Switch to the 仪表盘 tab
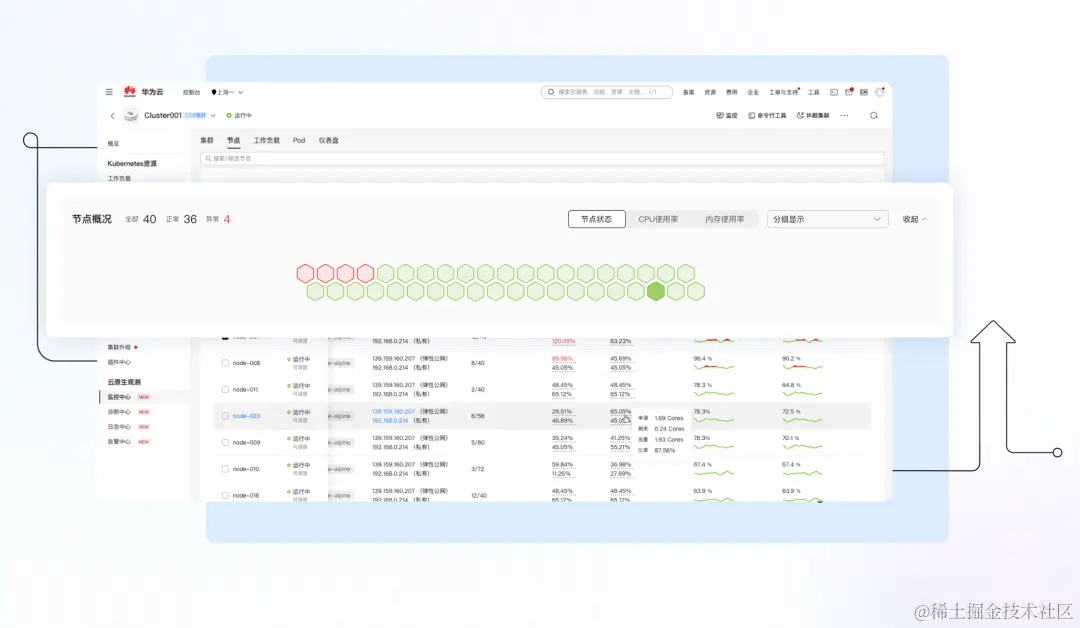The height and width of the screenshot is (628, 1080). 329,140
